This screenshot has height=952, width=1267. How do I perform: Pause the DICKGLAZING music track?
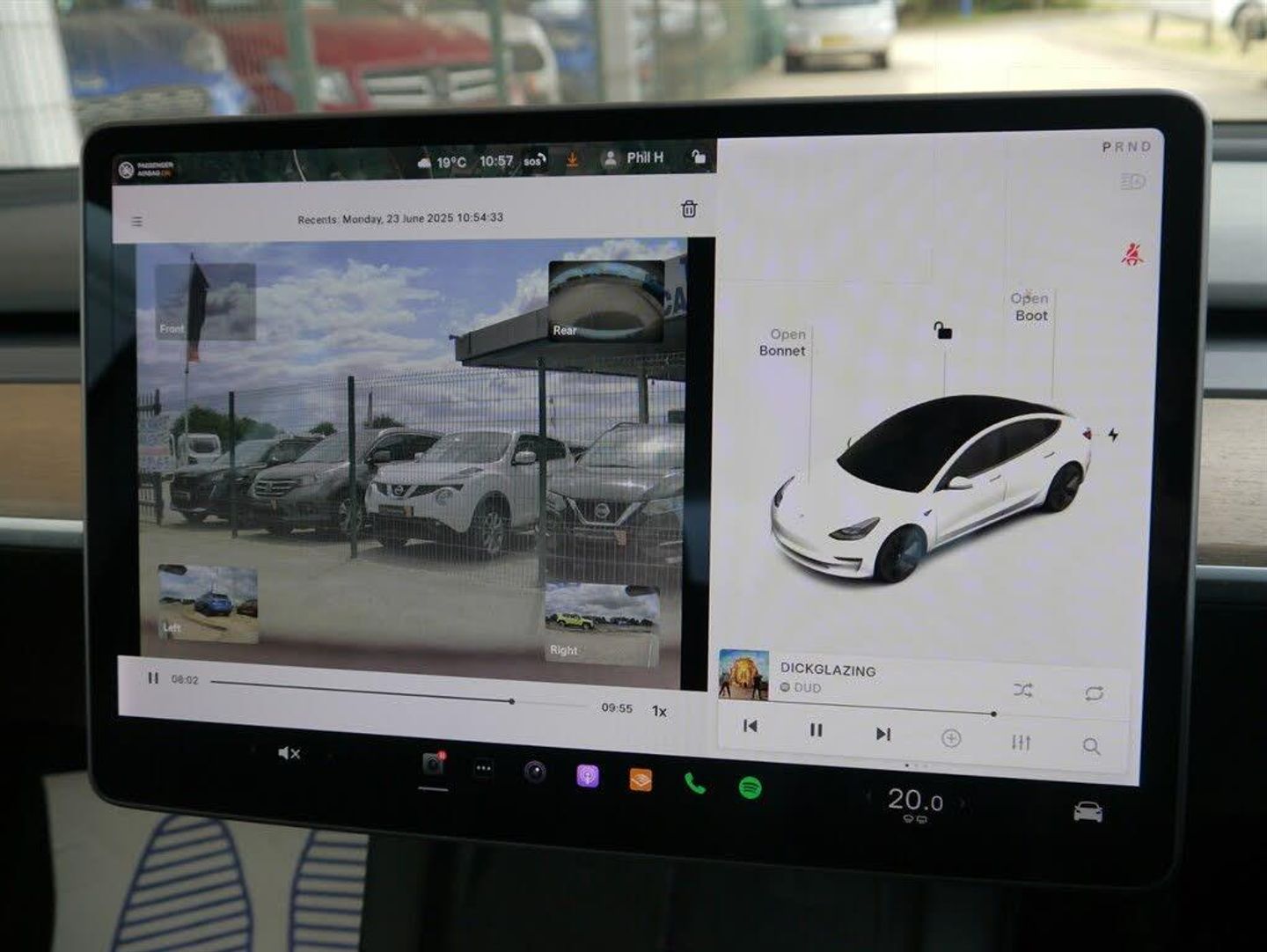coord(816,730)
